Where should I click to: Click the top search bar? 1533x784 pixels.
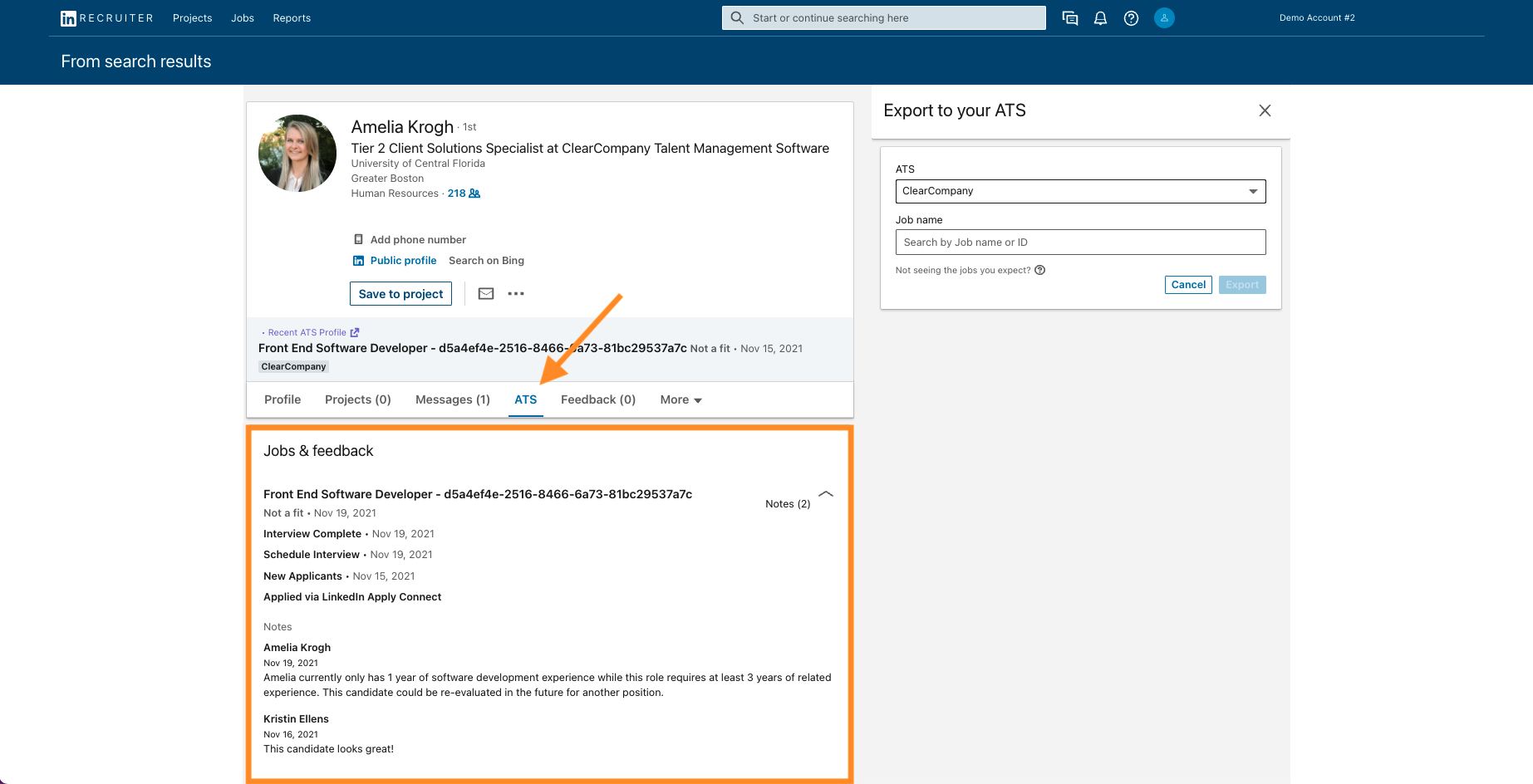(x=883, y=18)
